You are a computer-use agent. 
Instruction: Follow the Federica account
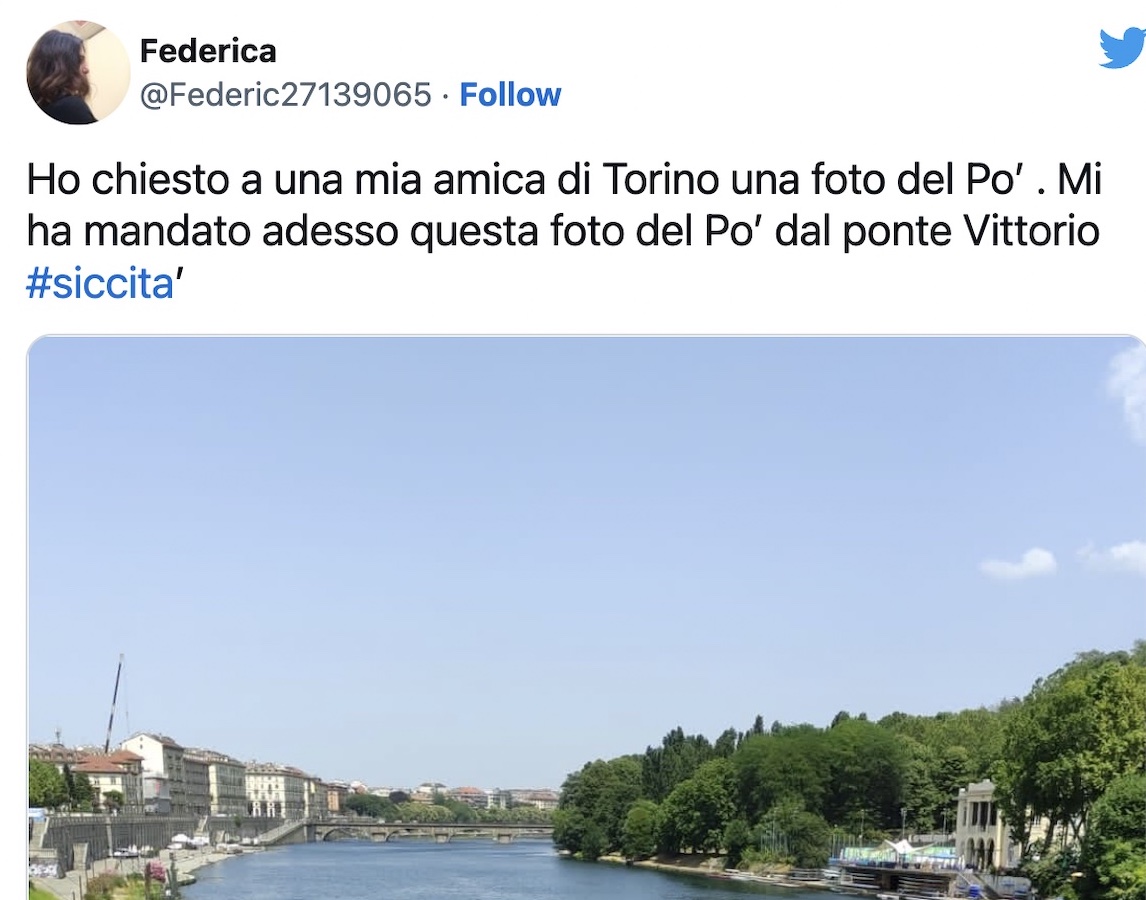point(510,94)
